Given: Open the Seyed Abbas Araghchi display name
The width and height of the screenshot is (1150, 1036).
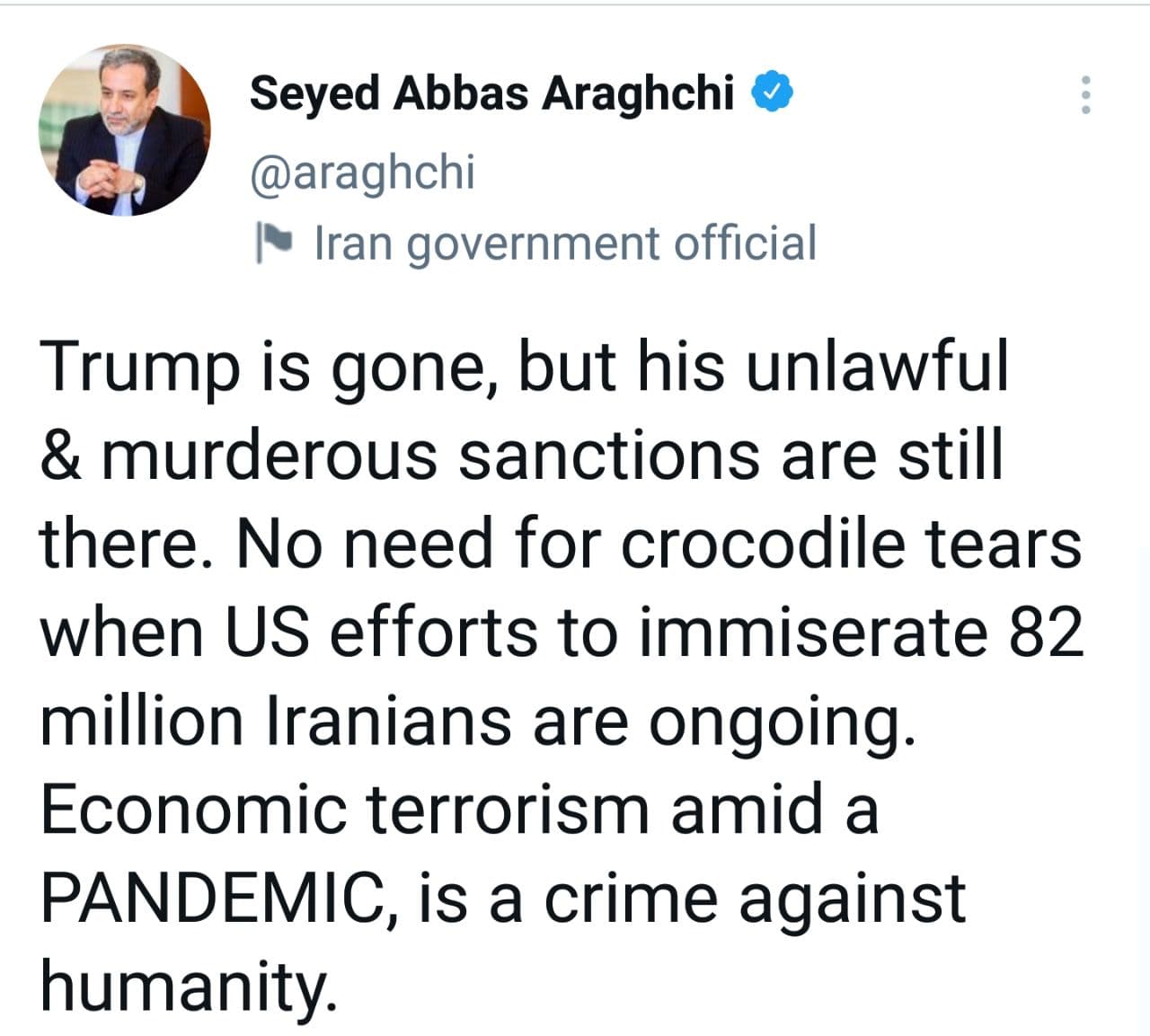Looking at the screenshot, I should (491, 93).
